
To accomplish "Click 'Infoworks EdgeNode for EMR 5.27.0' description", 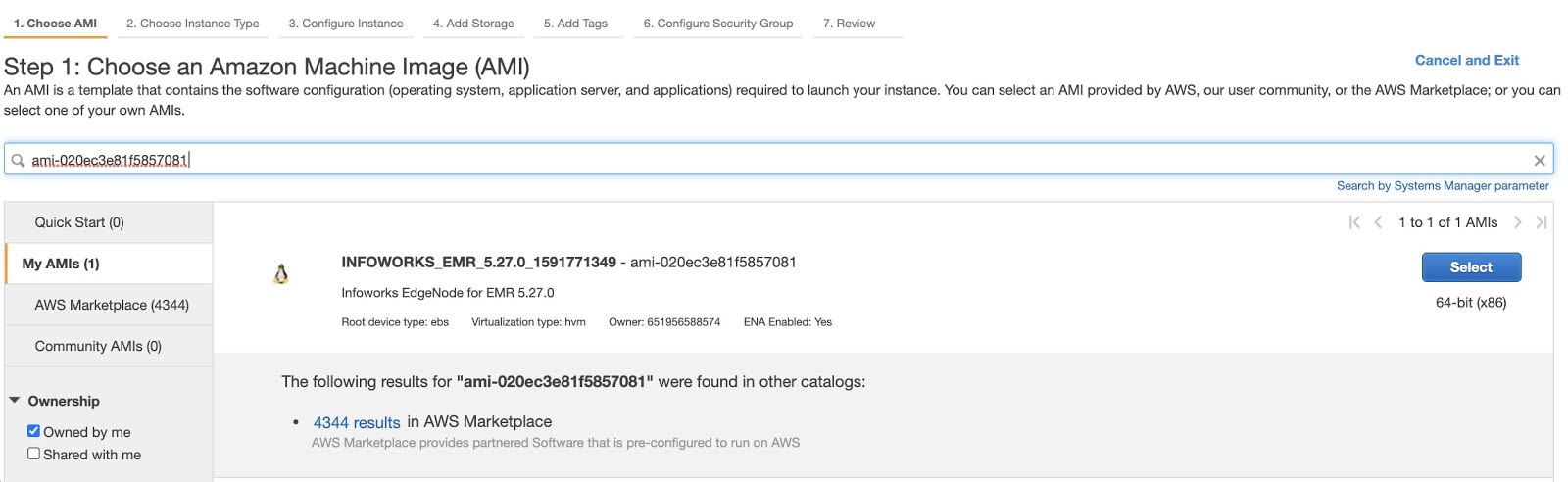I will 448,292.
